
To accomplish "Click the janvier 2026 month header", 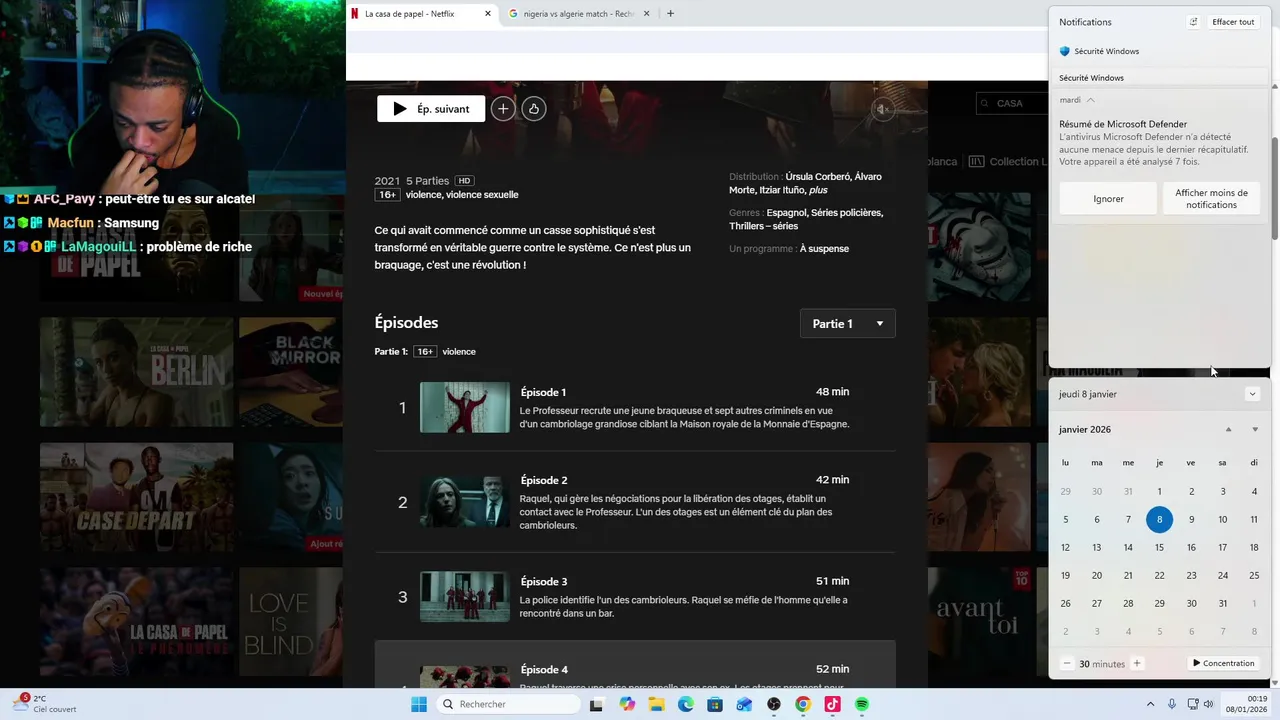I will [x=1085, y=430].
